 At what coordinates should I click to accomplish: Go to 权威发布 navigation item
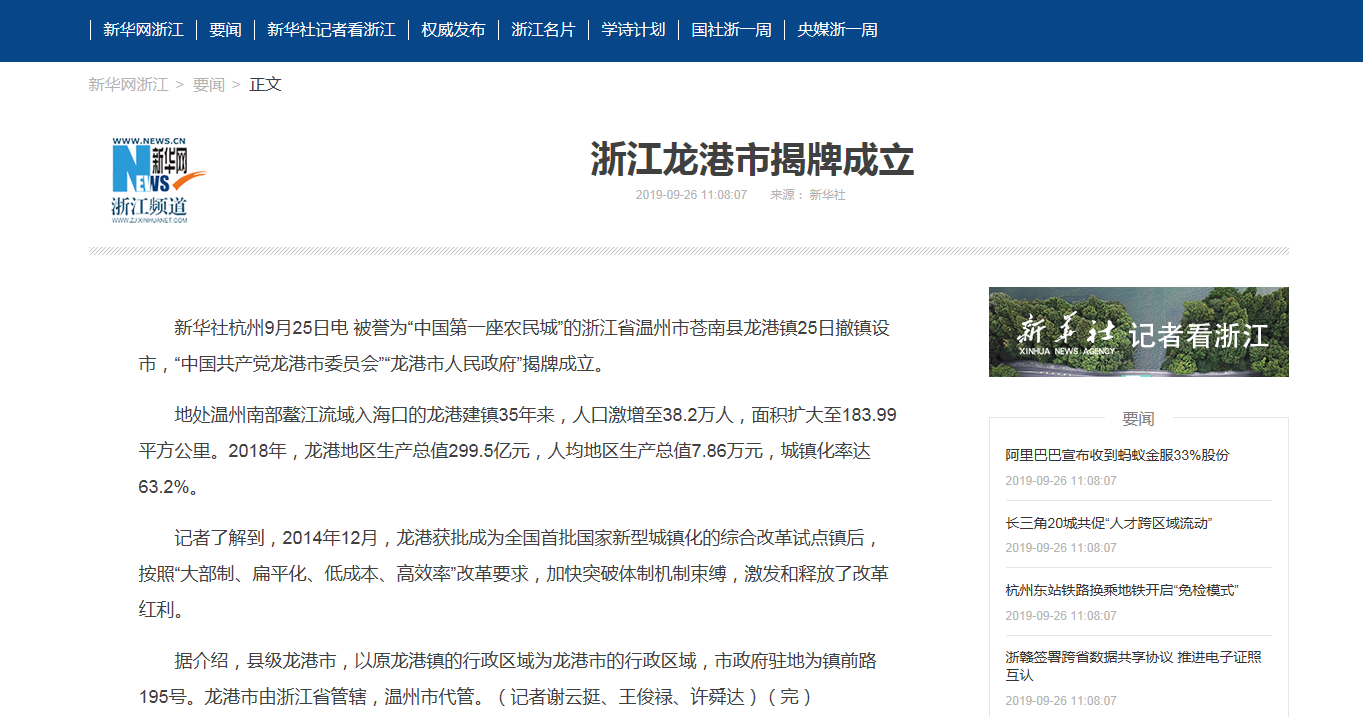coord(453,30)
